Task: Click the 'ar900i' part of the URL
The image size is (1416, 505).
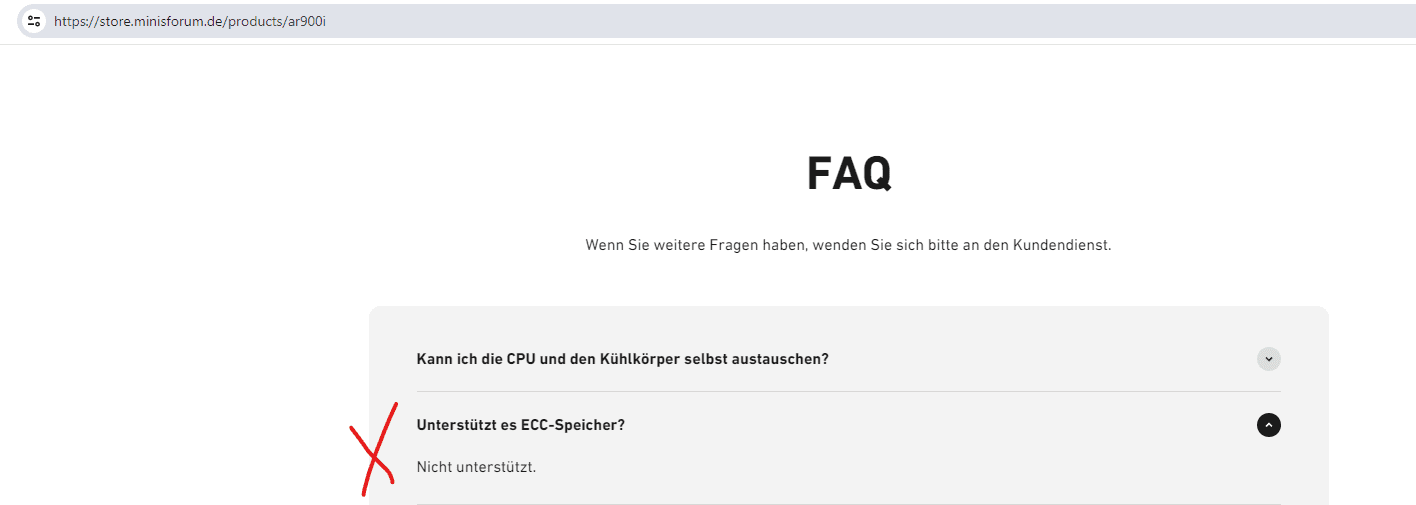Action: [308, 21]
